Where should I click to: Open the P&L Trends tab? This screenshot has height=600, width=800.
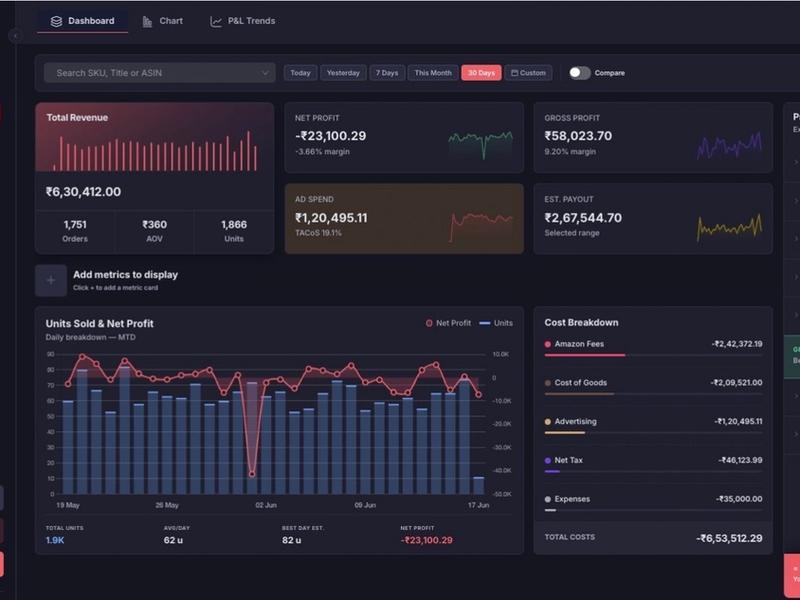(x=243, y=21)
